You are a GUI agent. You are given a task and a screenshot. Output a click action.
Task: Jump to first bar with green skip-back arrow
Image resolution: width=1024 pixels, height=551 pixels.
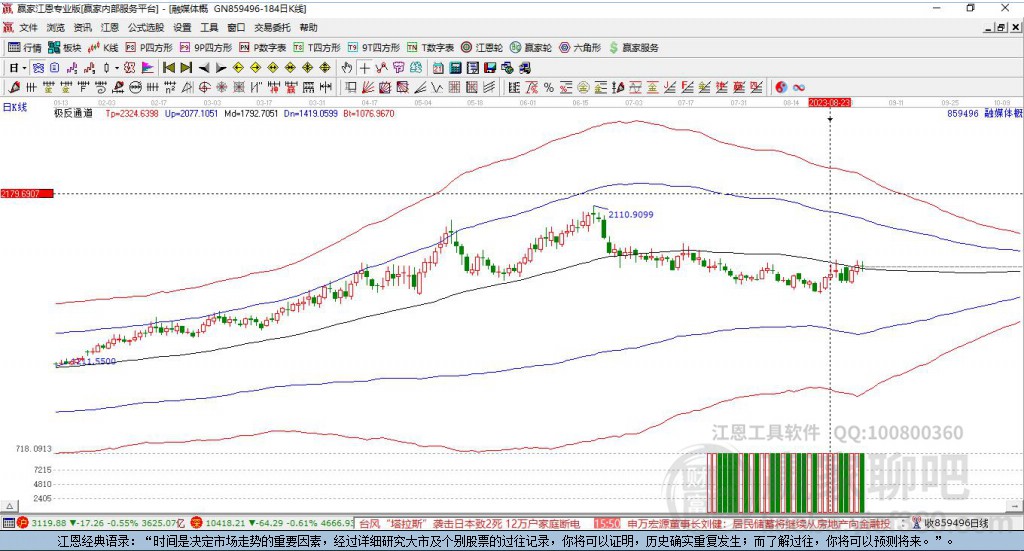(169, 68)
